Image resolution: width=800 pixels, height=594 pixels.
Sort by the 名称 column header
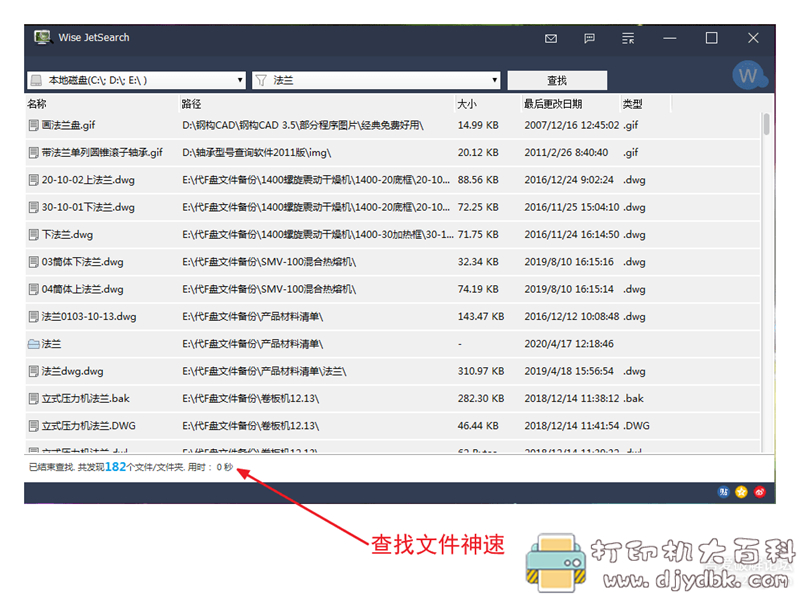click(37, 104)
